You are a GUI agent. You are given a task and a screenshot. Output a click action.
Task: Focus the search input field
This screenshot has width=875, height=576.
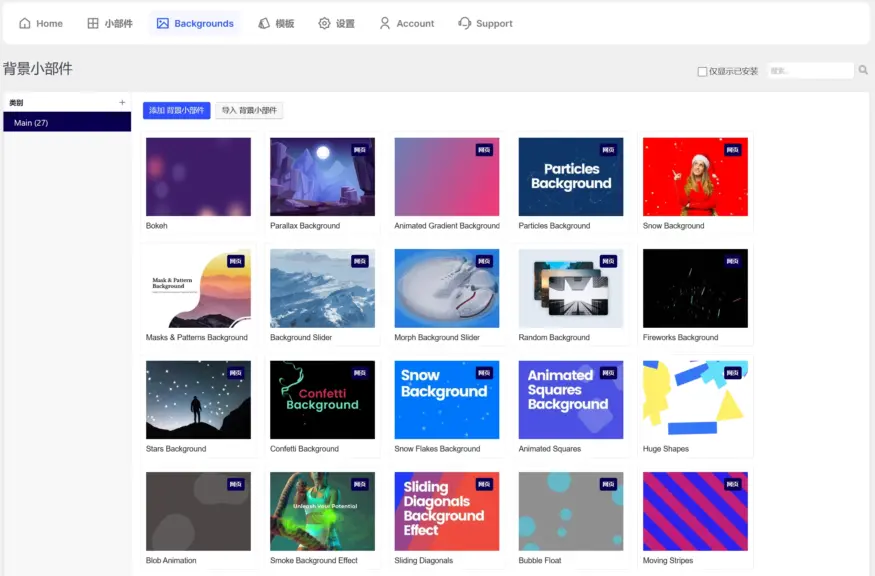(x=810, y=71)
